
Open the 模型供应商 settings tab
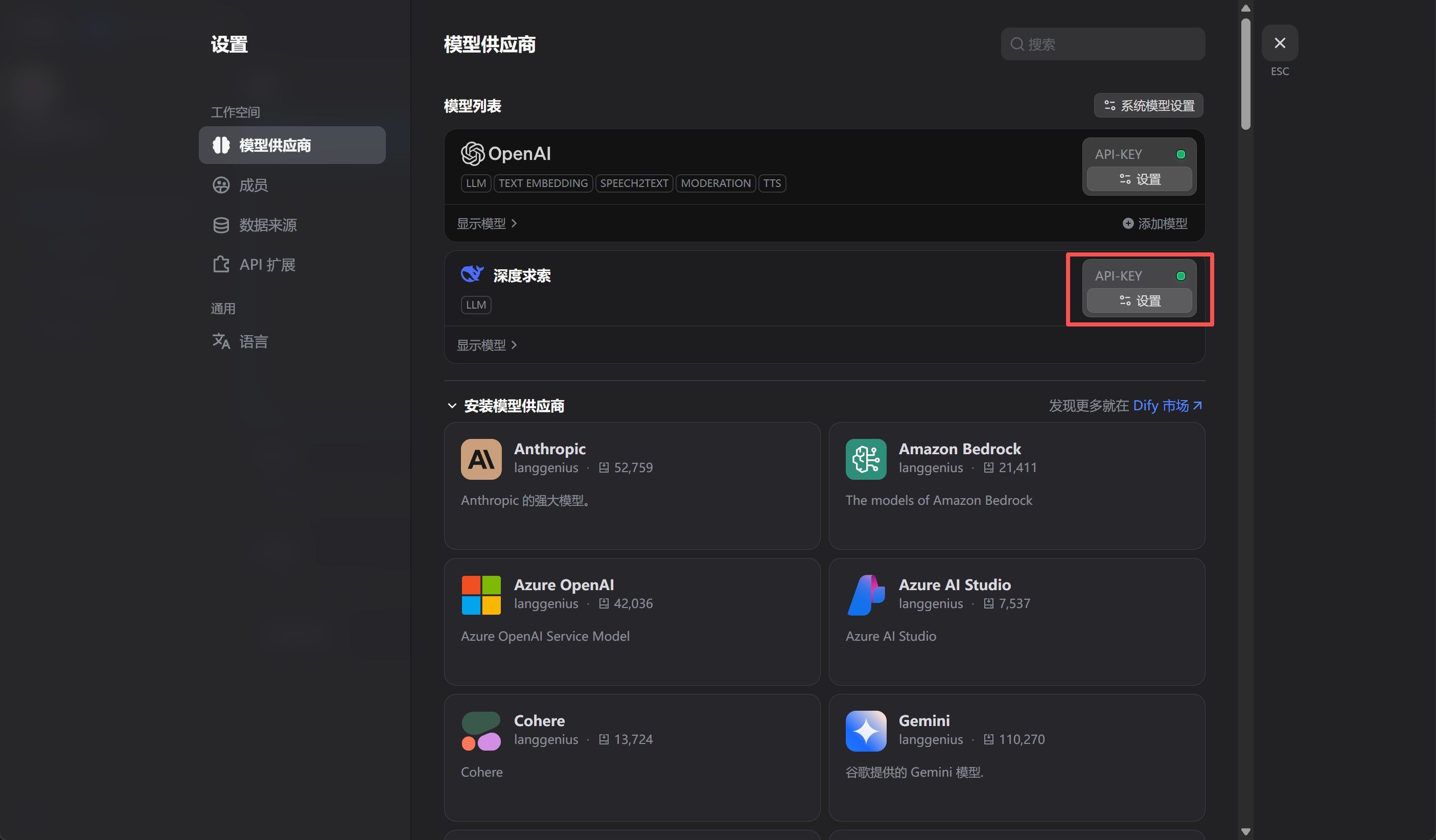tap(292, 145)
